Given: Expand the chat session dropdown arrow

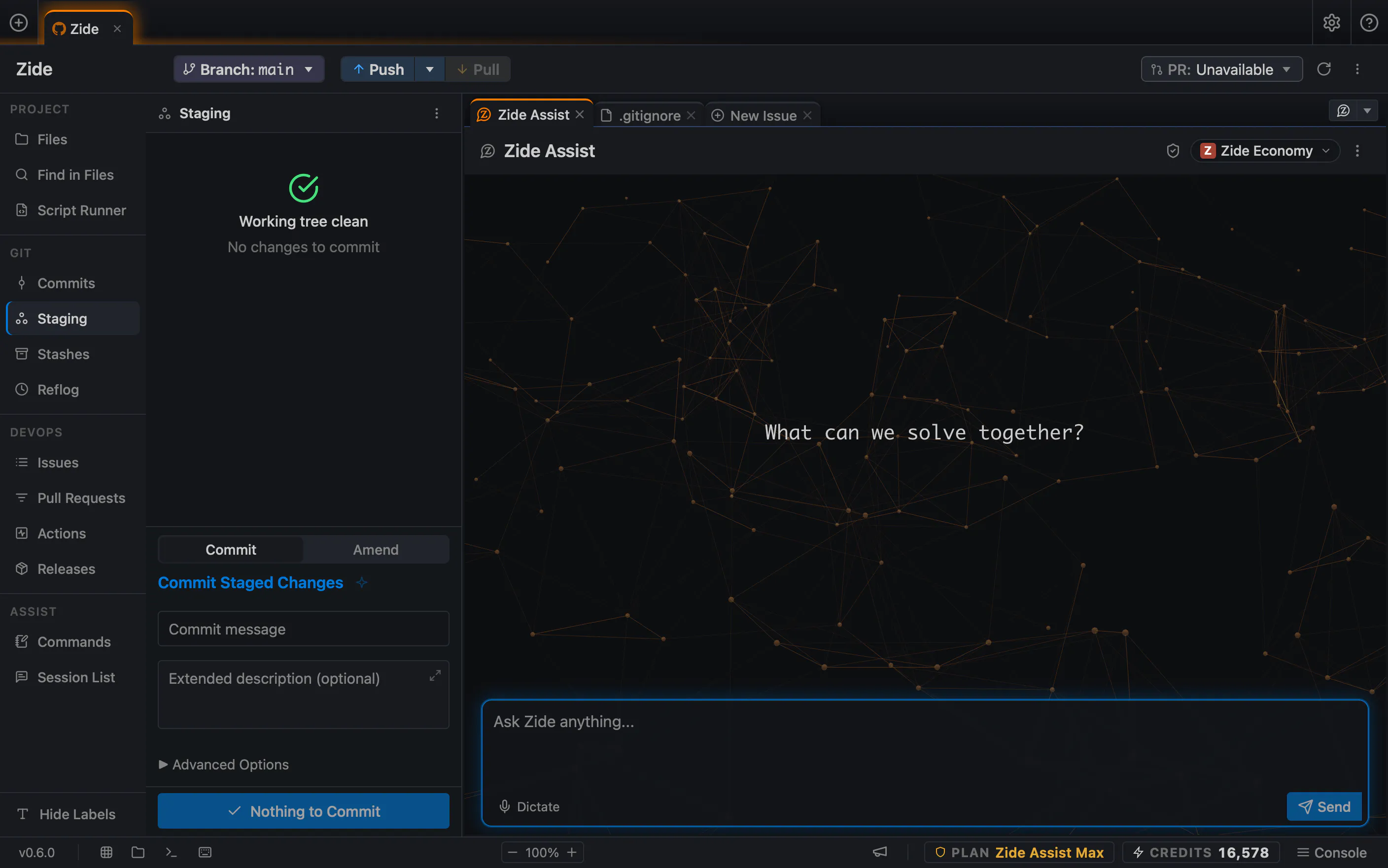Looking at the screenshot, I should point(1367,110).
